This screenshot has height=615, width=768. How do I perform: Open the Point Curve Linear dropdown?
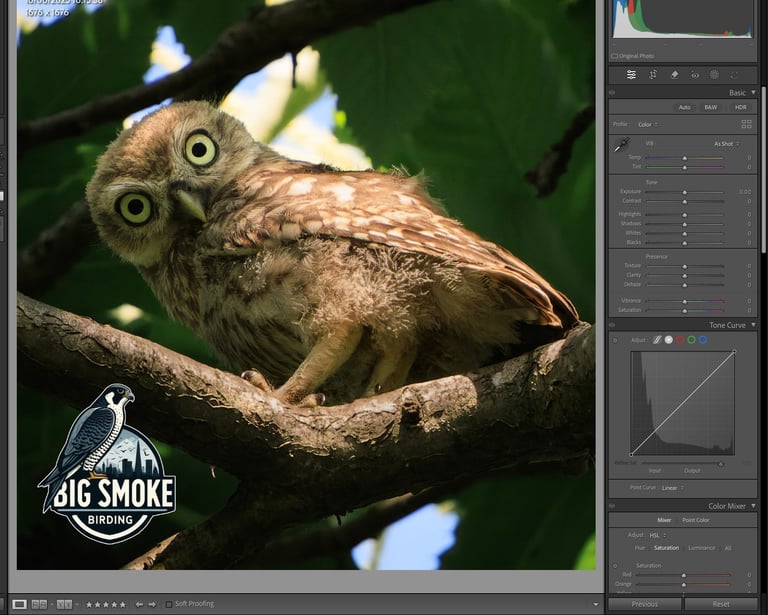(672, 488)
